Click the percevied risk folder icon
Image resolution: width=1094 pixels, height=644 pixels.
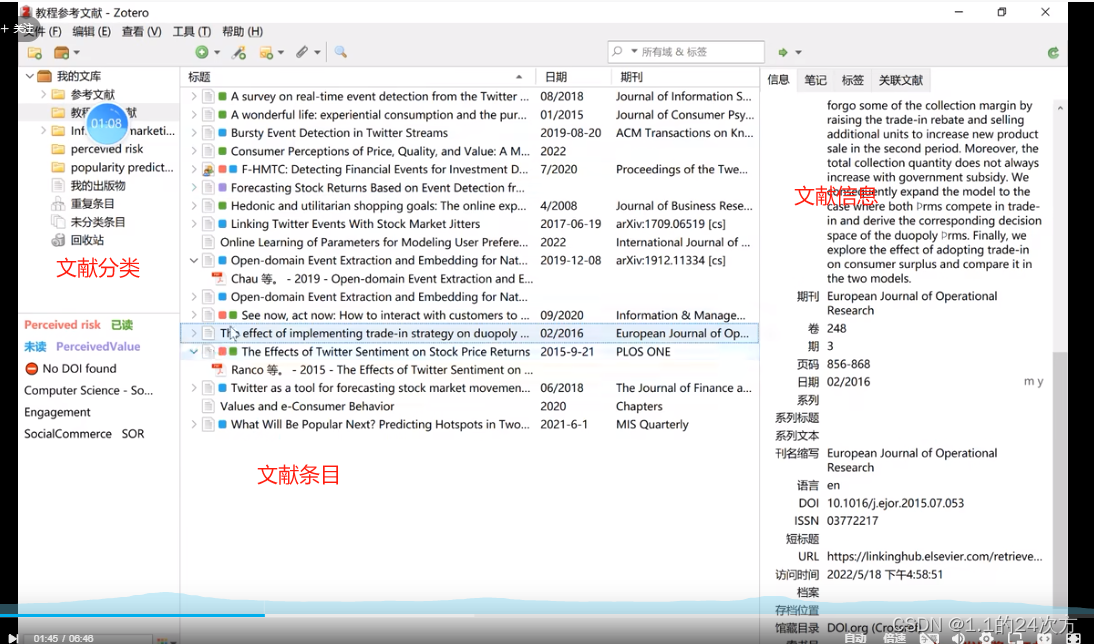tap(58, 149)
